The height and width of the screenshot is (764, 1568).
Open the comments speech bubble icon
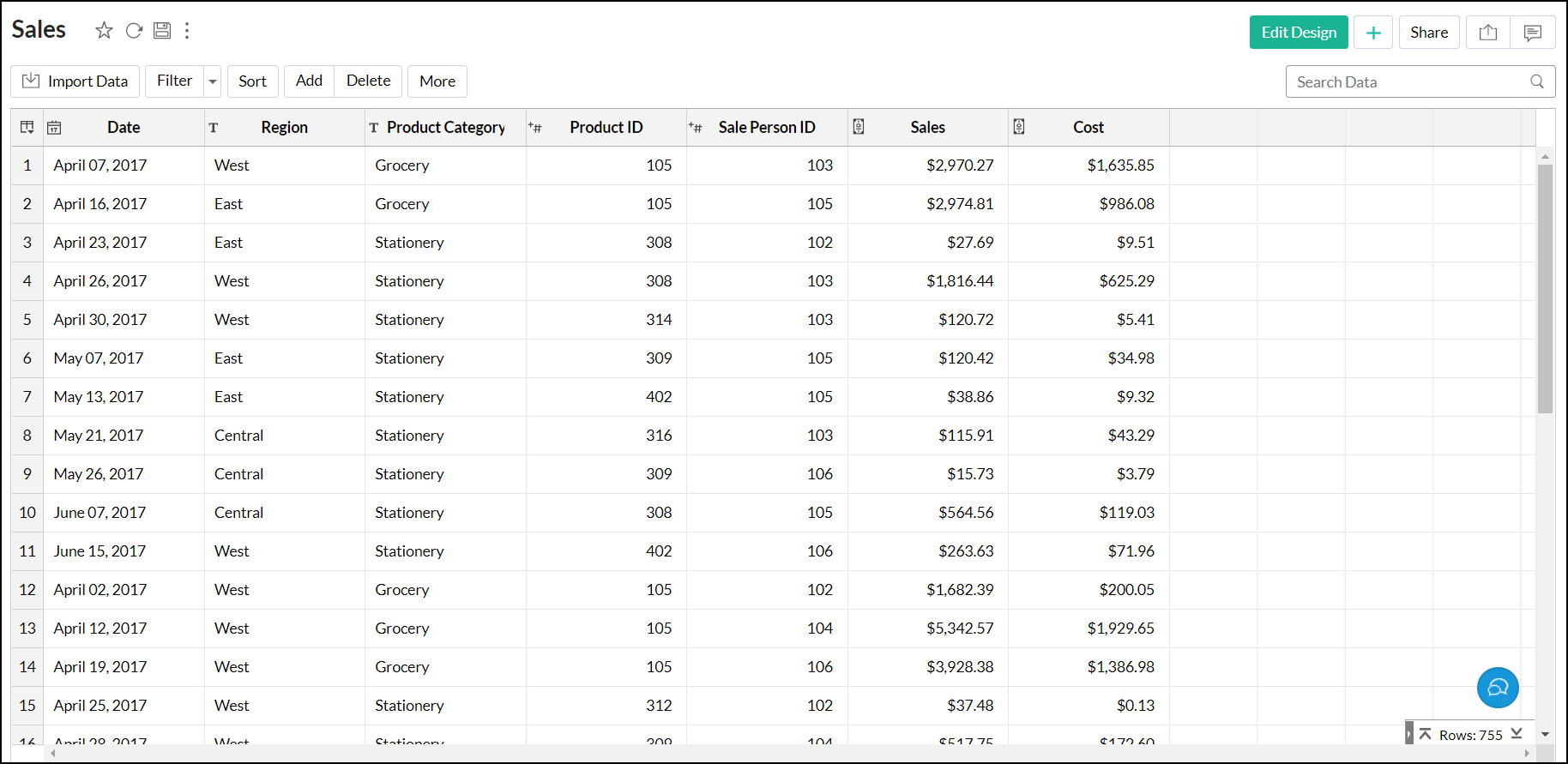click(x=1533, y=33)
